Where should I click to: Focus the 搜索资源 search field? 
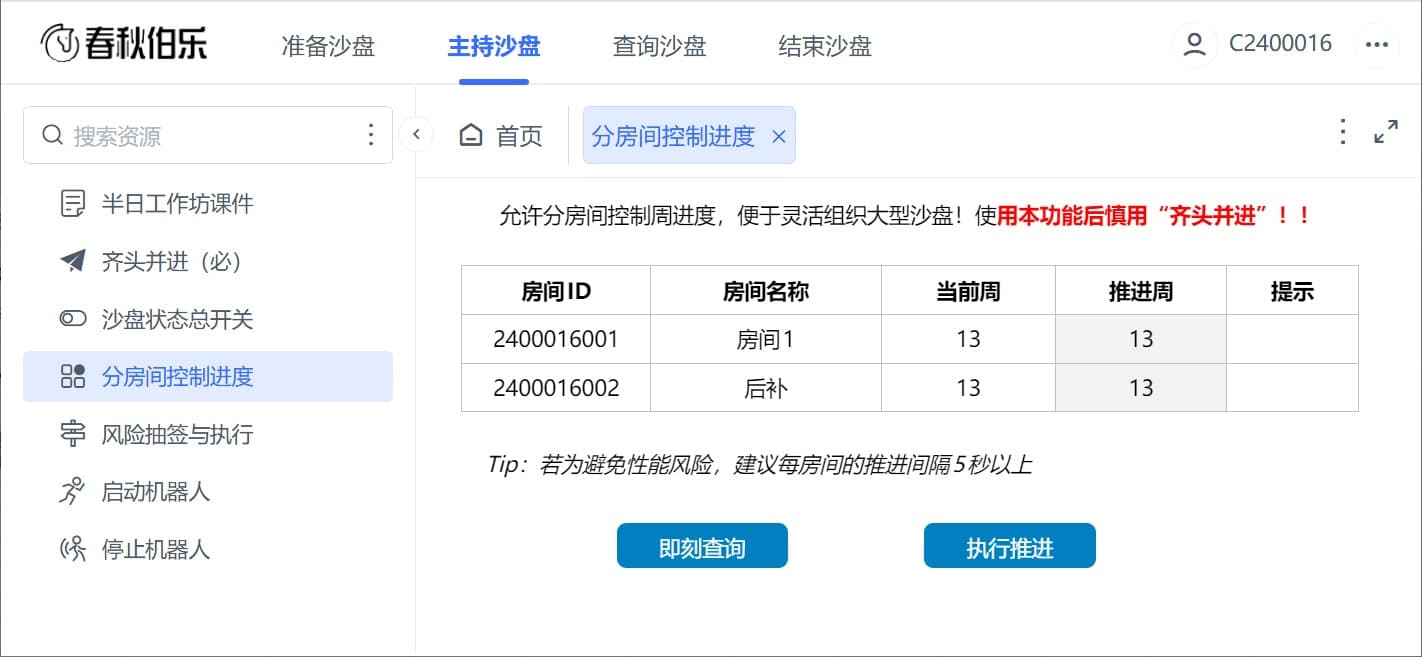pyautogui.click(x=208, y=135)
